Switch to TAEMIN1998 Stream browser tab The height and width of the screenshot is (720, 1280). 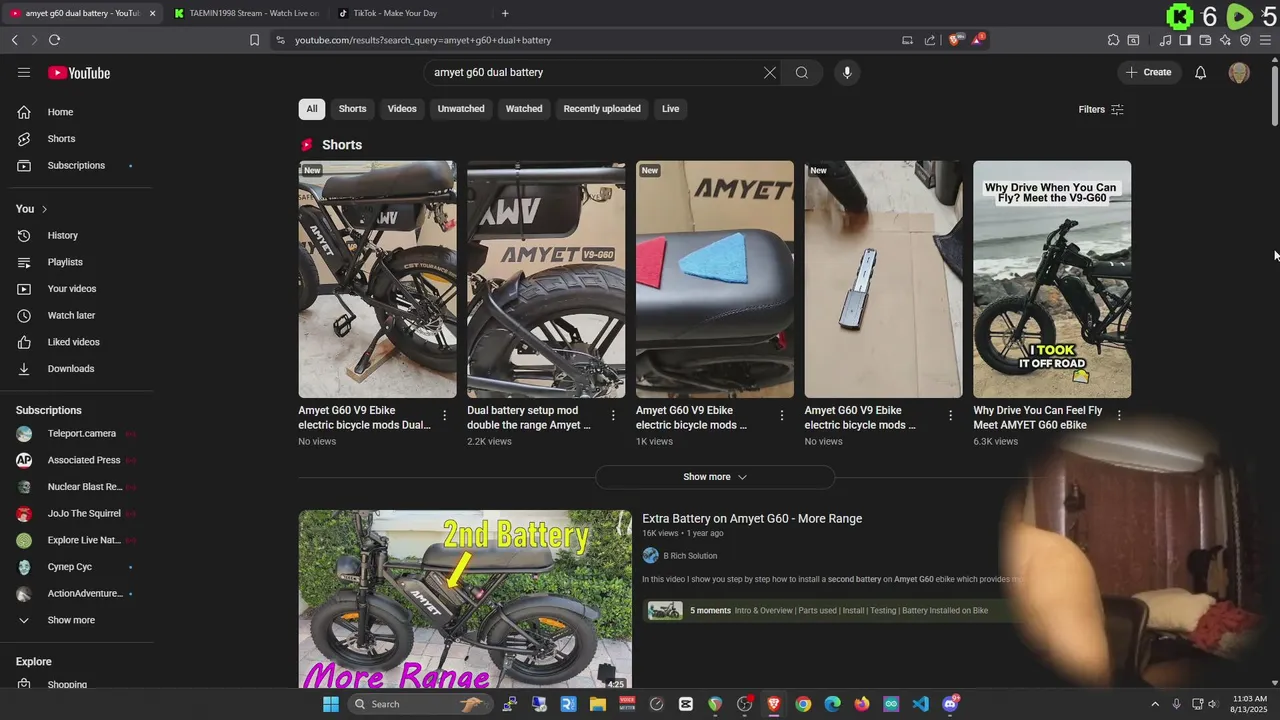pyautogui.click(x=245, y=13)
